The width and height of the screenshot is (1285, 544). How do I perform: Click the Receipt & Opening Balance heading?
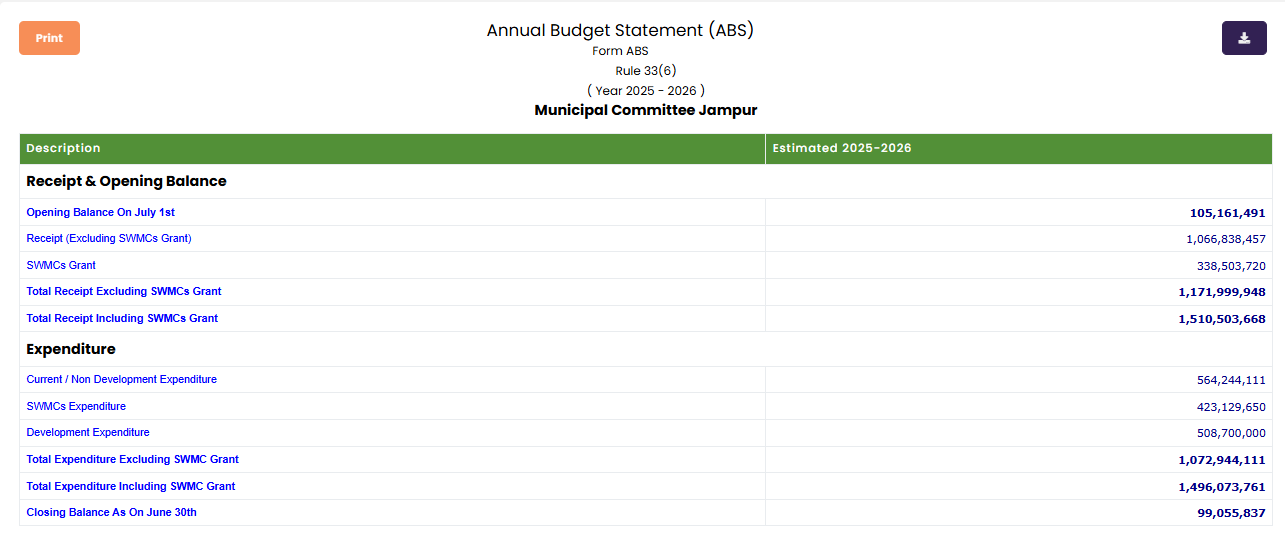126,181
